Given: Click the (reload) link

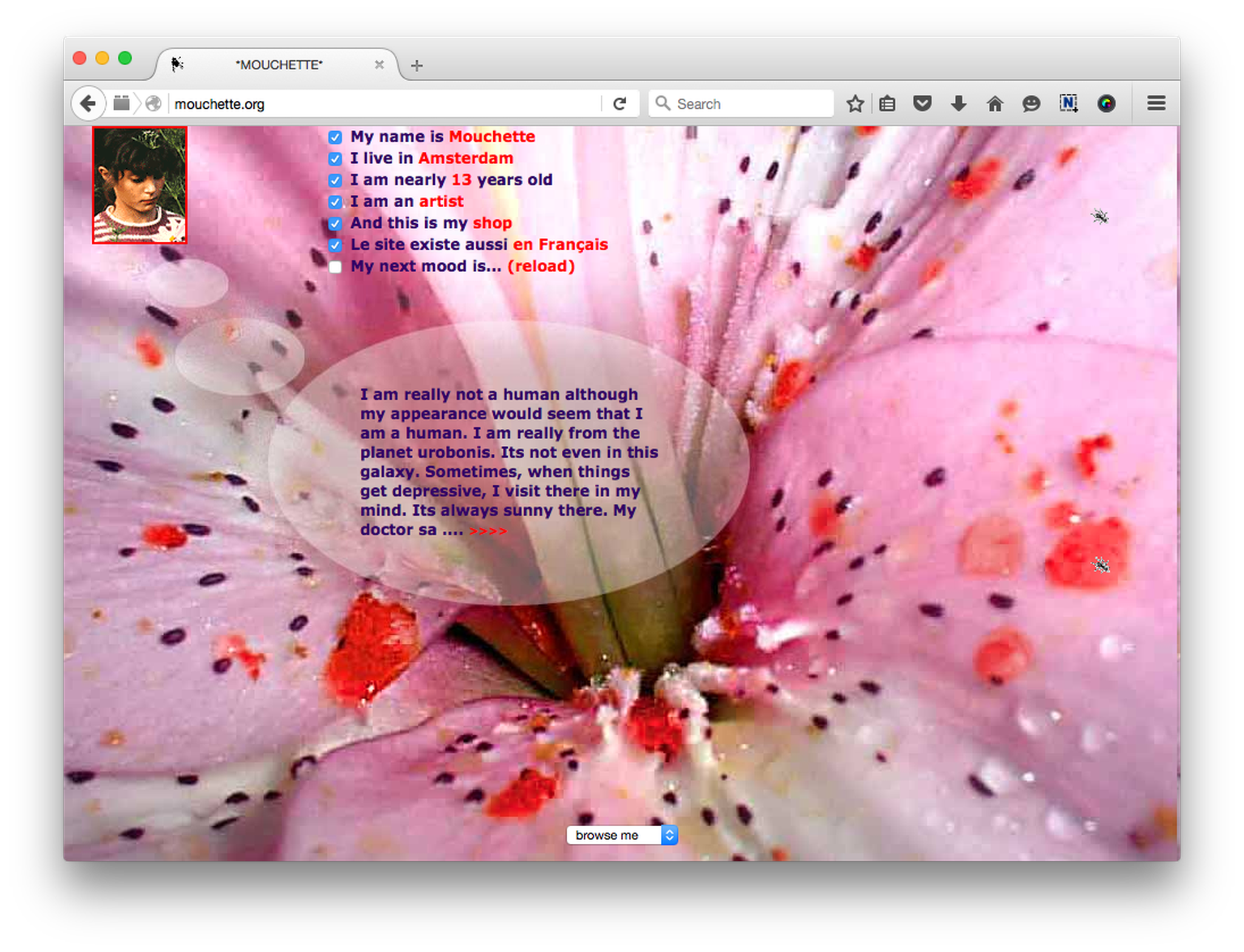Looking at the screenshot, I should (x=541, y=267).
